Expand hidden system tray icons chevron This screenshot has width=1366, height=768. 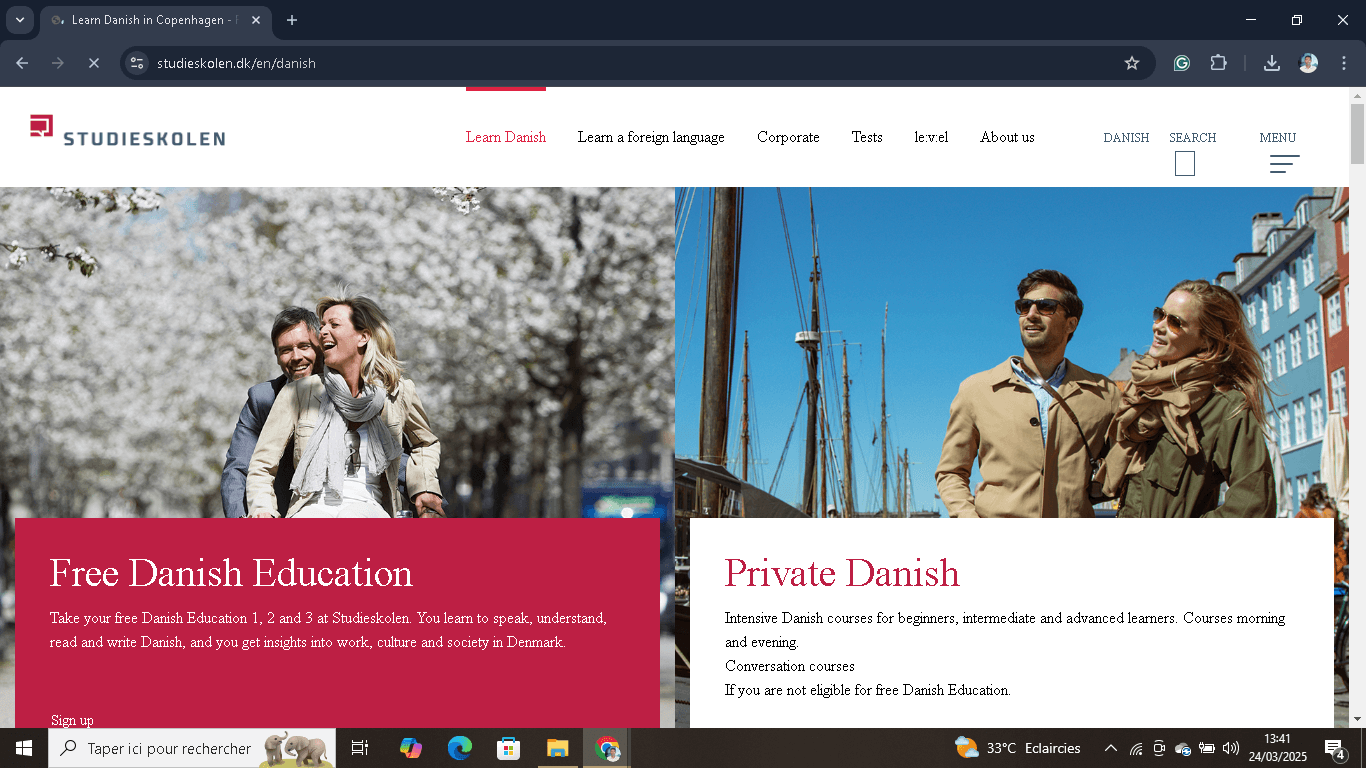(1110, 748)
